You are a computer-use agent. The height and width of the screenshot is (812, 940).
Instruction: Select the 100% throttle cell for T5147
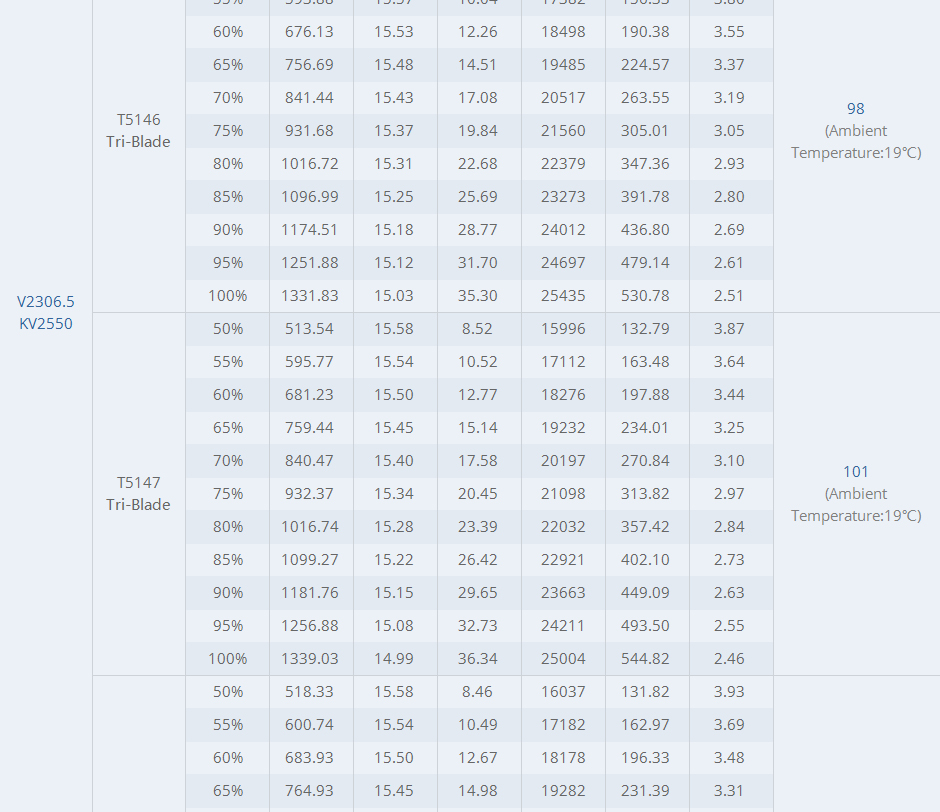[x=228, y=658]
